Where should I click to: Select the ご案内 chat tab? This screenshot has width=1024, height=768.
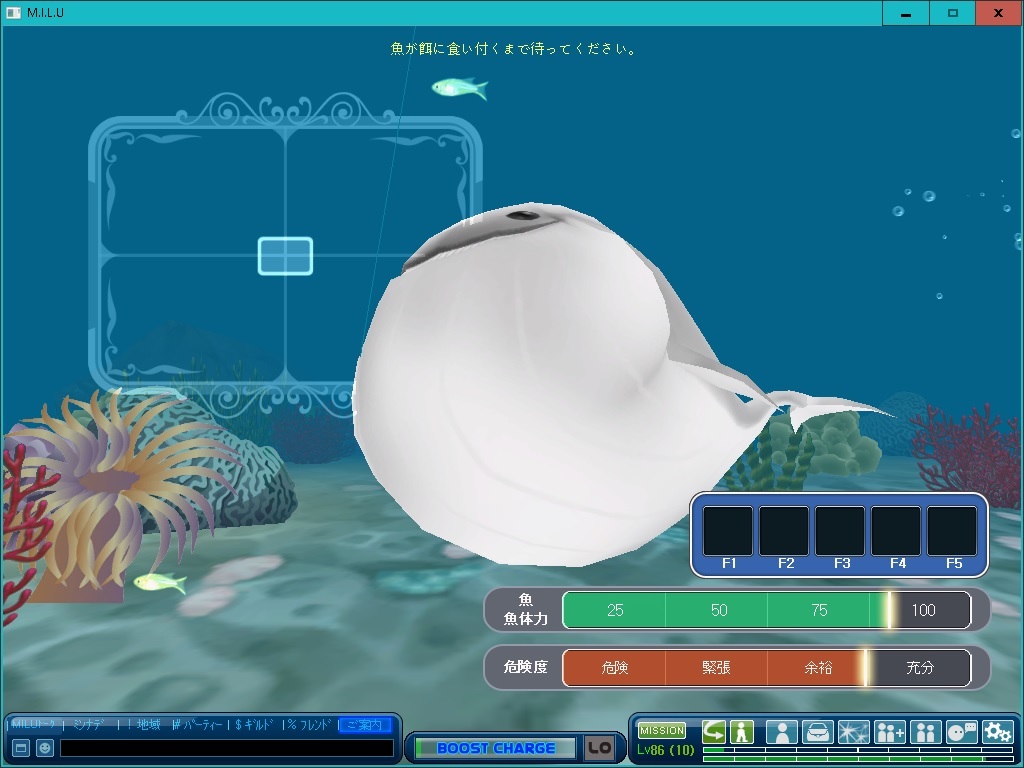point(364,725)
